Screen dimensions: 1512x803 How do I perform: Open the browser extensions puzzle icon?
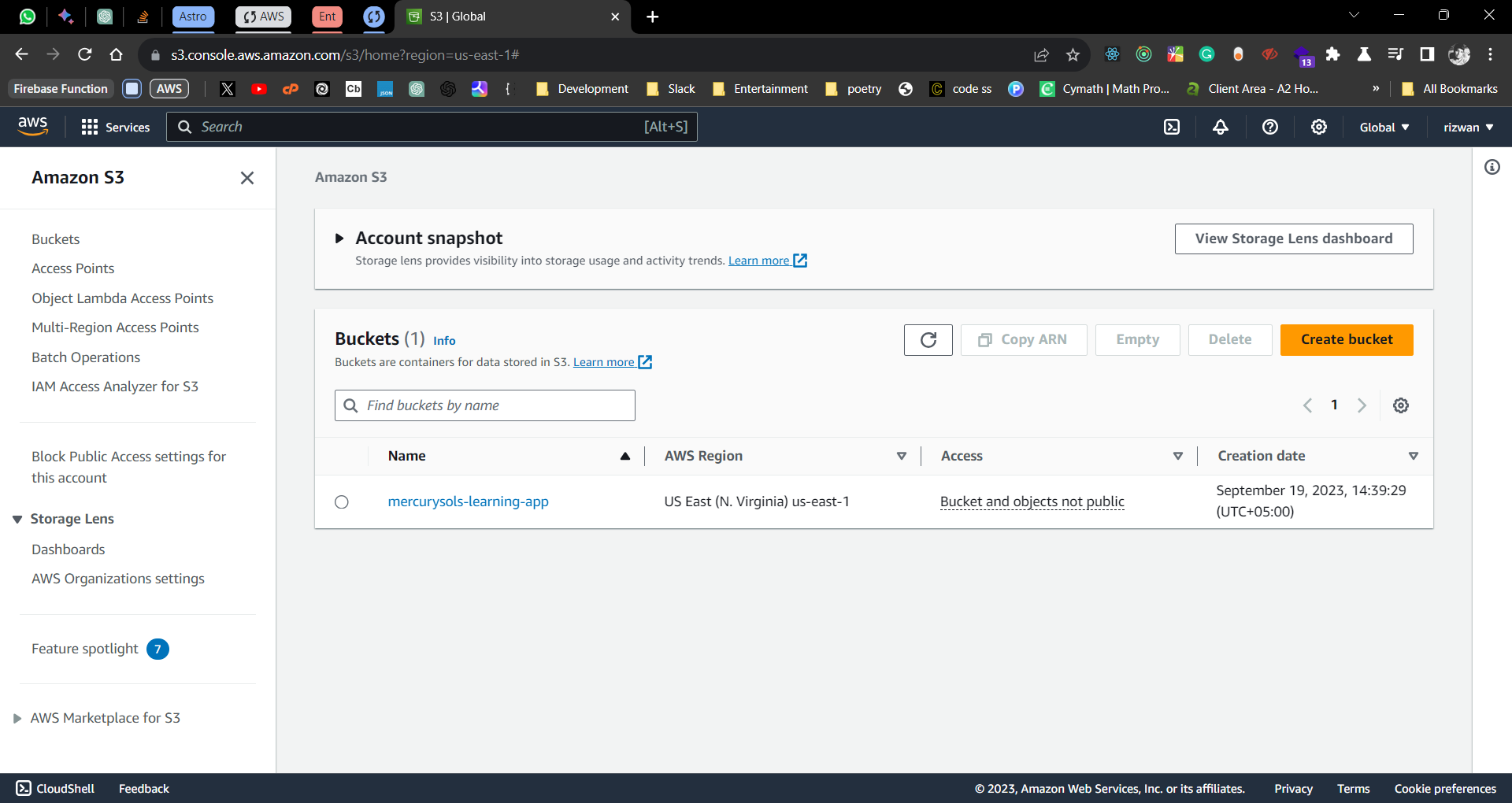(x=1332, y=54)
